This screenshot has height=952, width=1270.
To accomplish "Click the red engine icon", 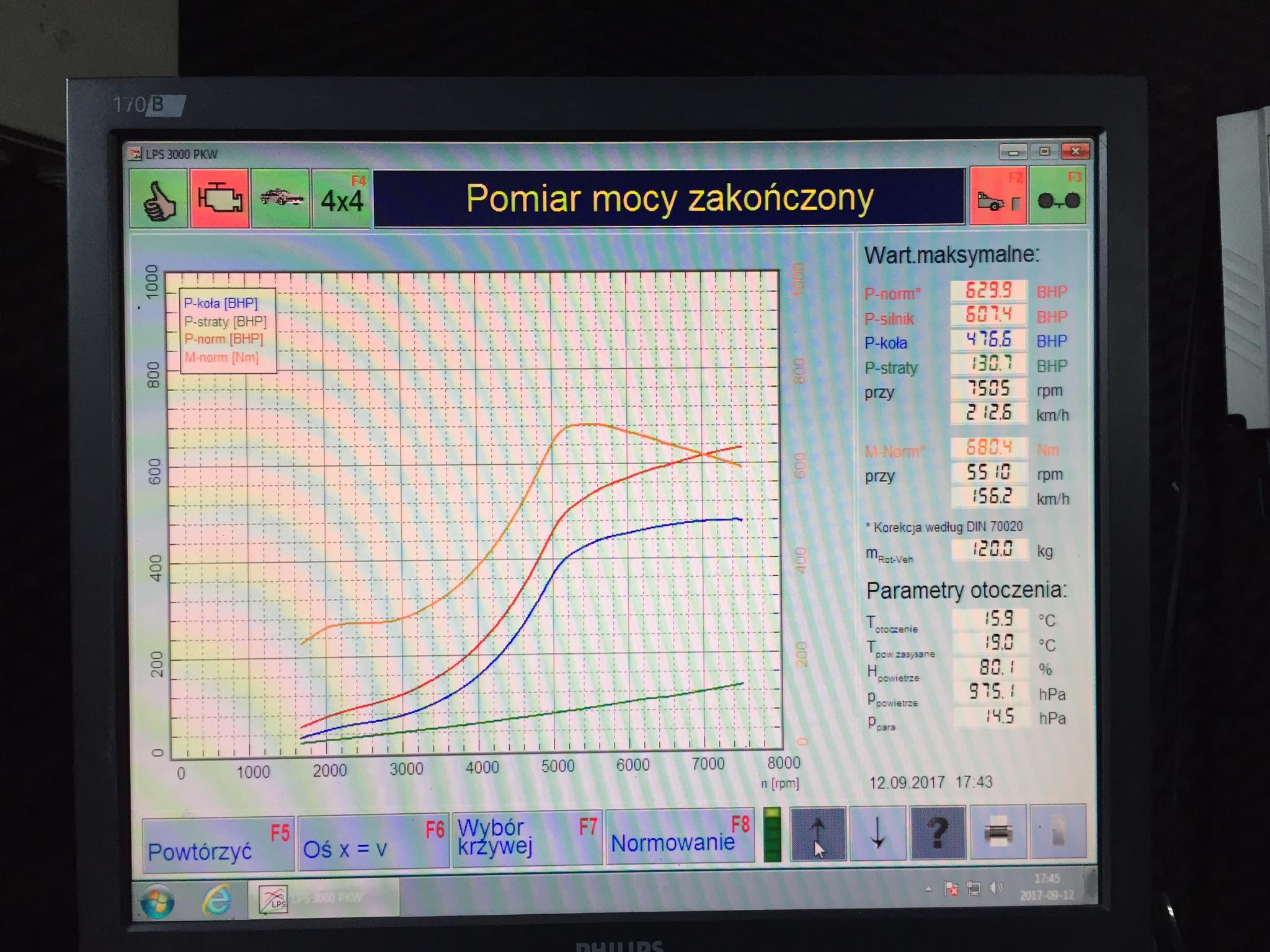I will [220, 199].
